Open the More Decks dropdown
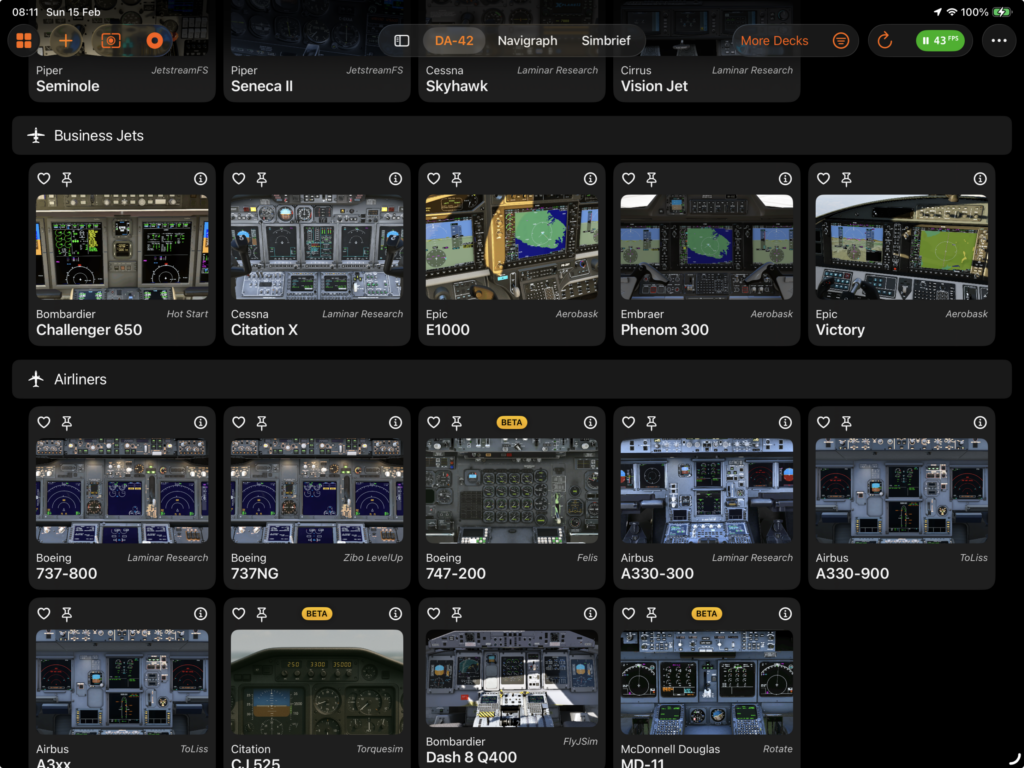 tap(774, 41)
